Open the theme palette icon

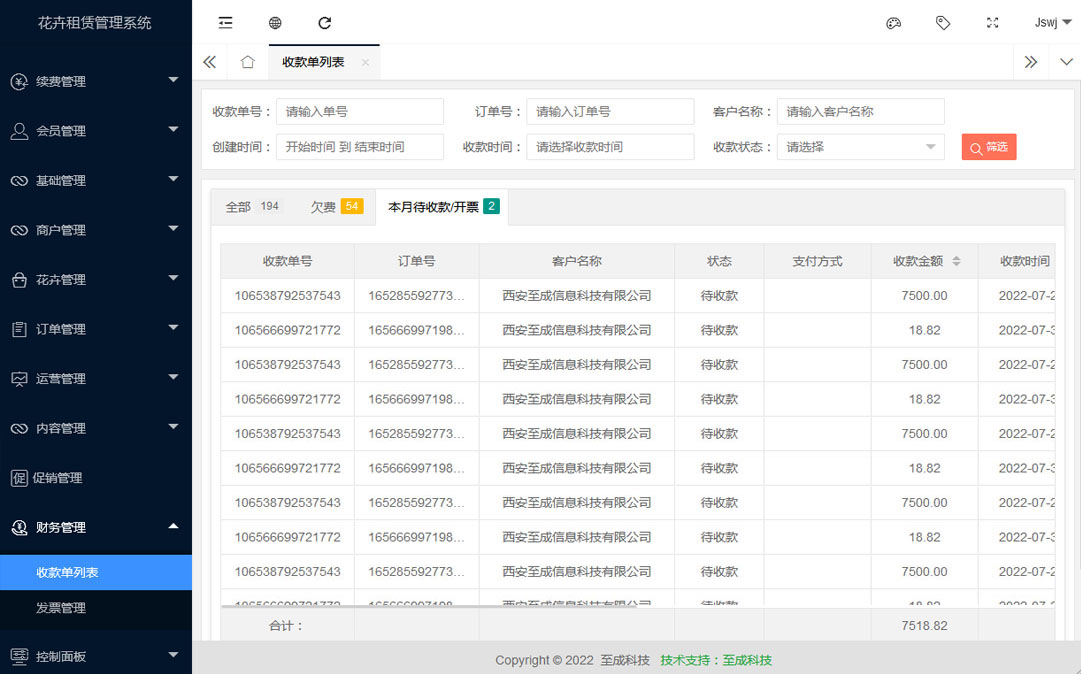point(894,23)
